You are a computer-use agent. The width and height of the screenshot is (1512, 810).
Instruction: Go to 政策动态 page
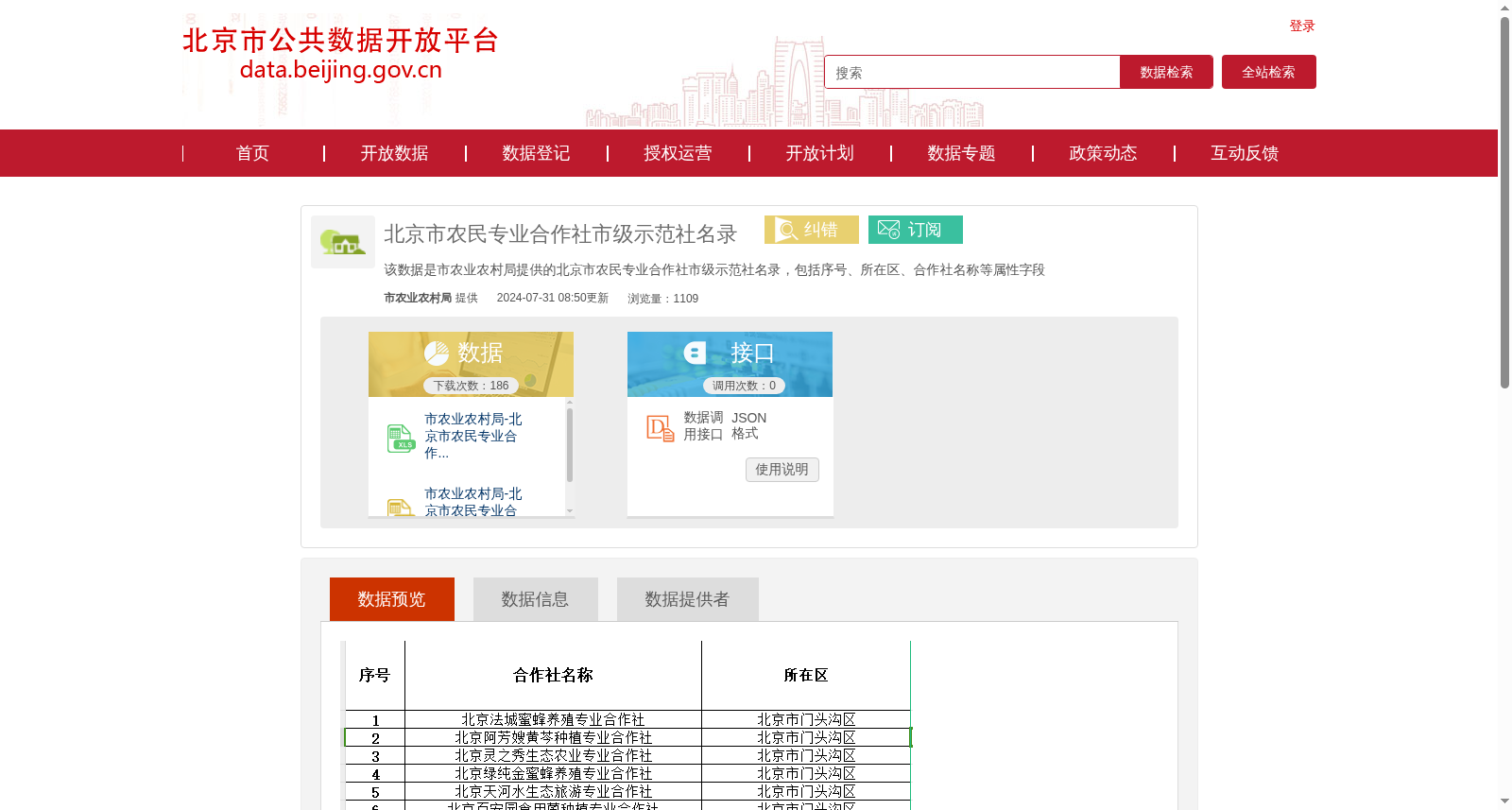1103,153
